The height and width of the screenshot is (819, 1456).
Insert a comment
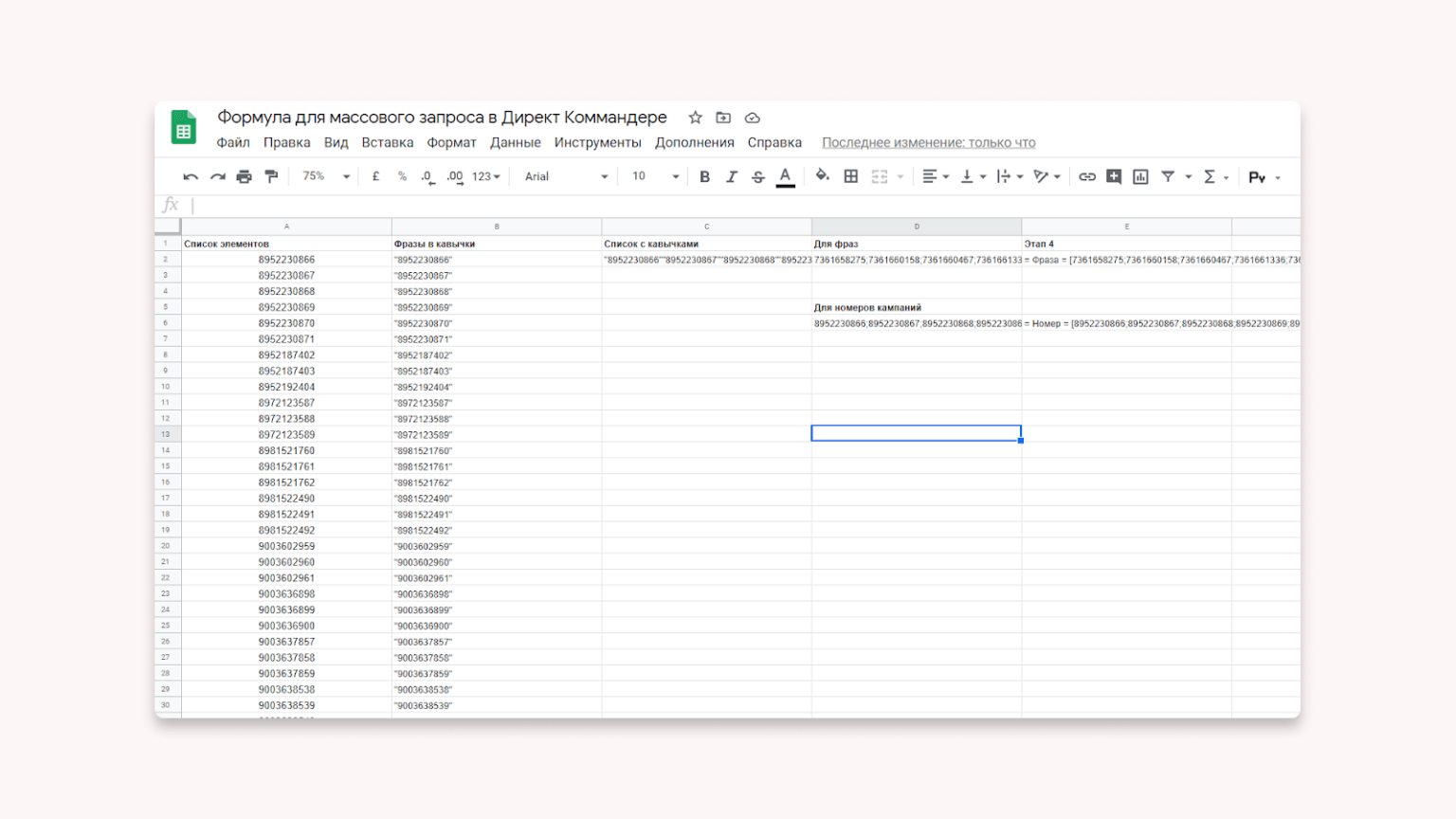1114,176
